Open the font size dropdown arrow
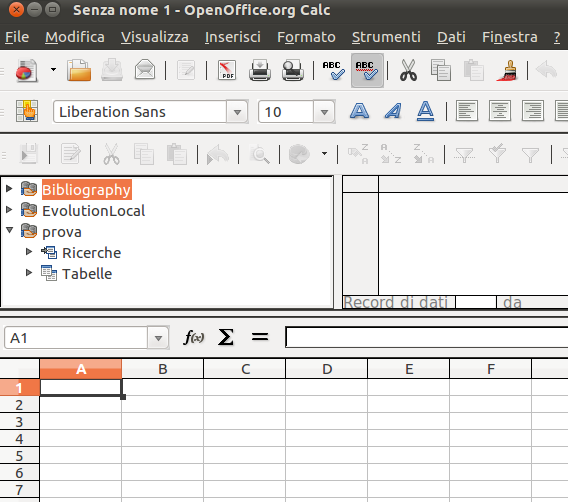 (x=324, y=112)
